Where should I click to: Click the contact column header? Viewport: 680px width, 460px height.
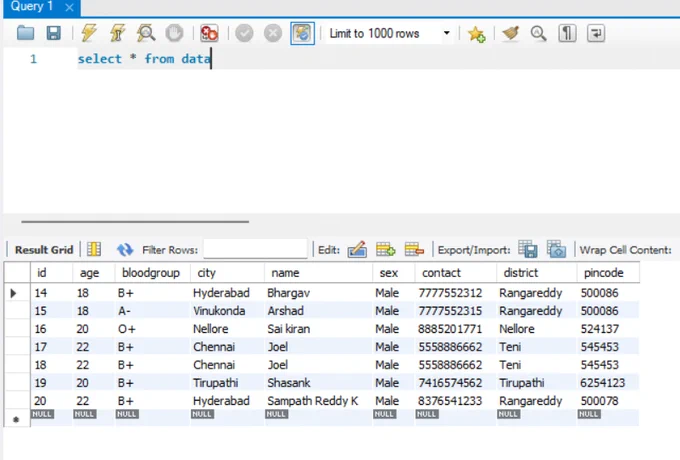coord(455,273)
